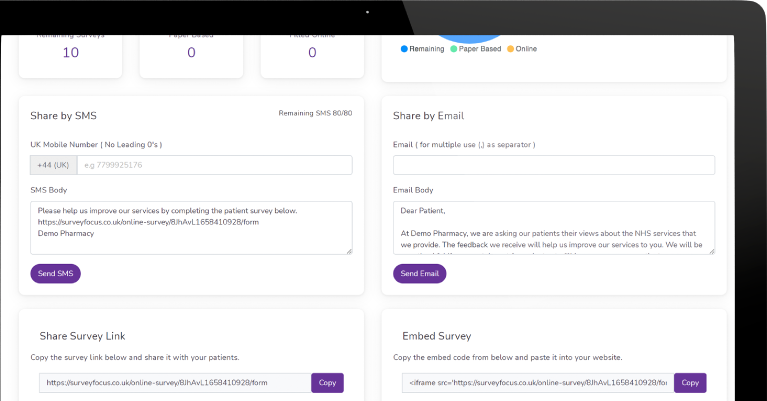Toggle the Paper Based legend green dot
Screen dimensions: 767x401
click(453, 49)
